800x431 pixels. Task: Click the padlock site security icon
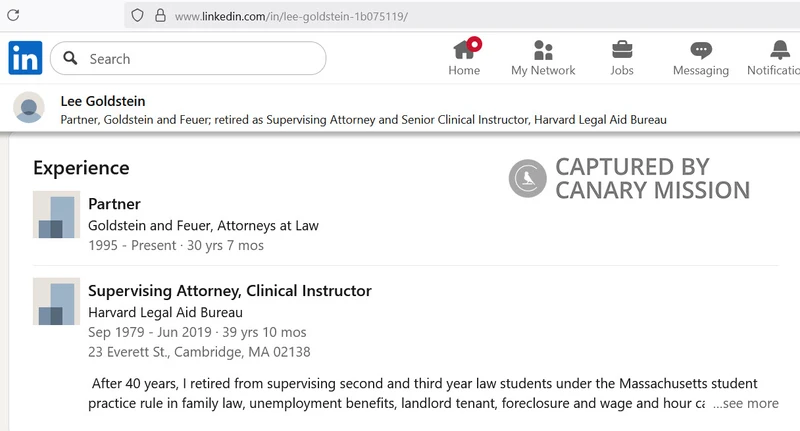point(160,15)
